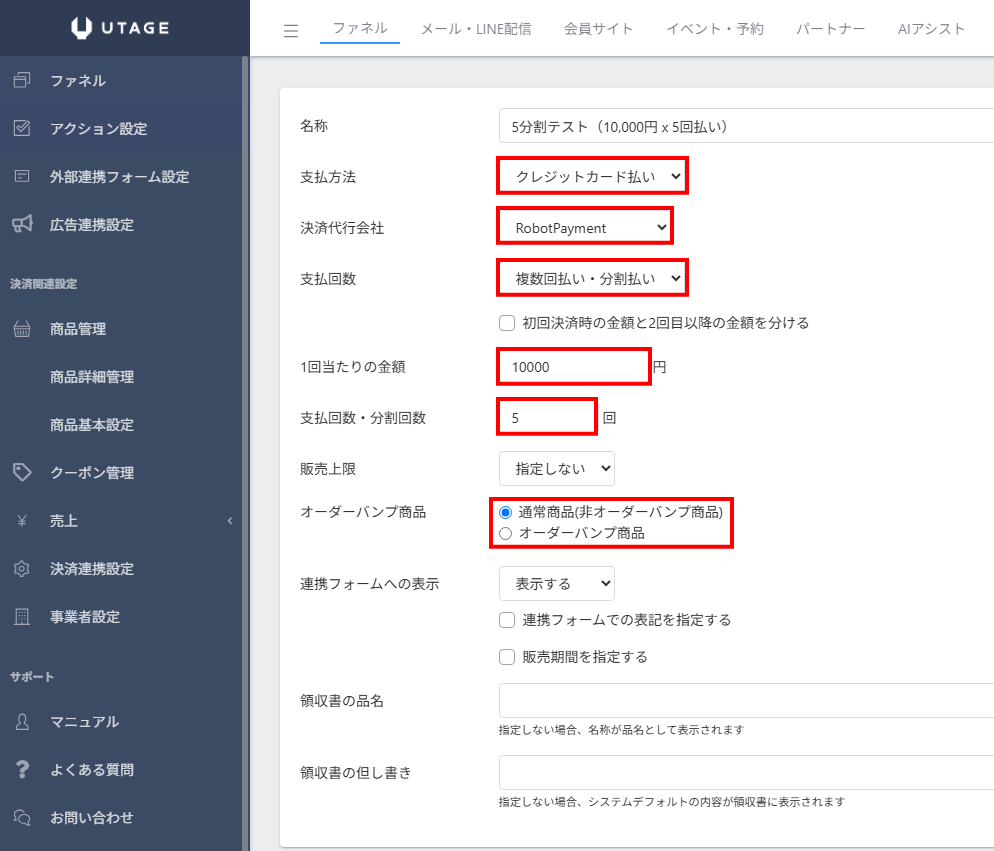Click the 商品管理 basket icon
994x851 pixels.
[x=22, y=328]
